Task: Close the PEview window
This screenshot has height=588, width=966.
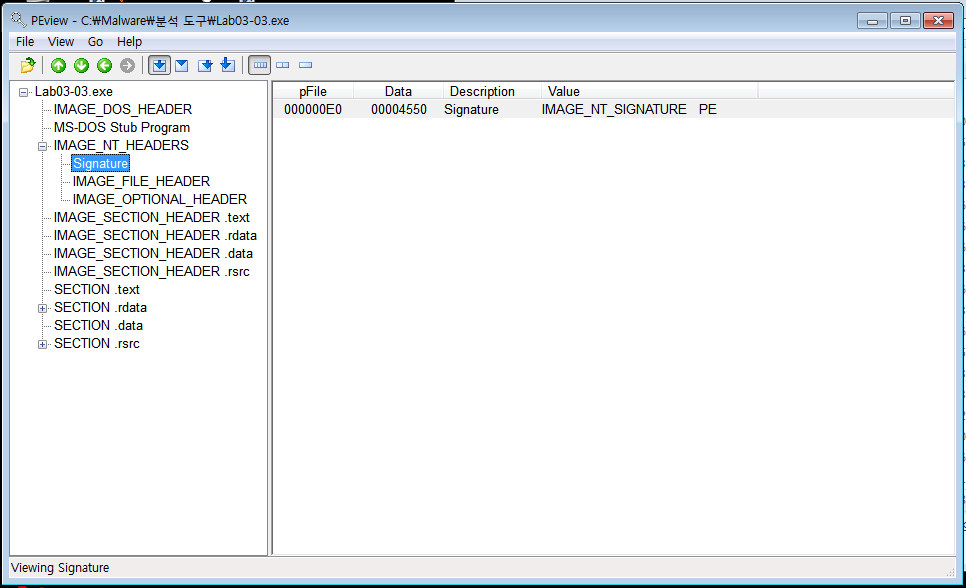Action: 938,21
